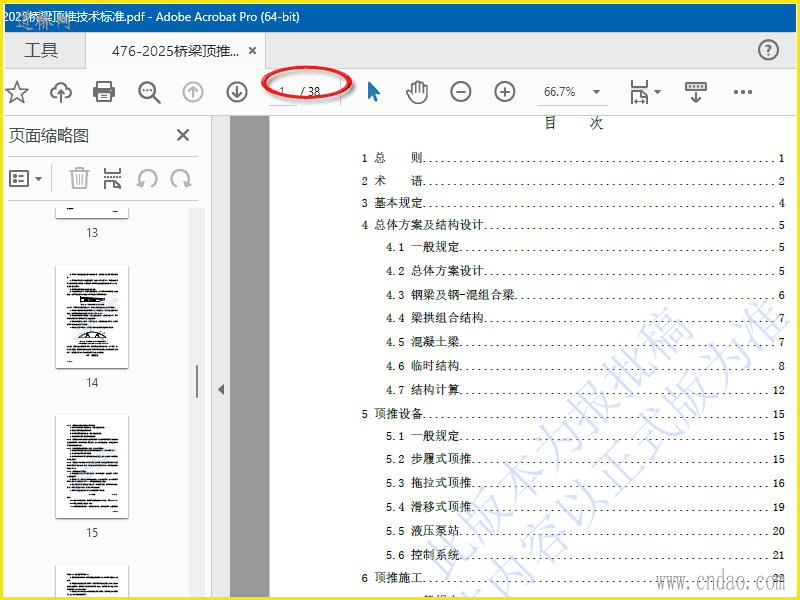Rotate pages counterclockwise

[146, 179]
